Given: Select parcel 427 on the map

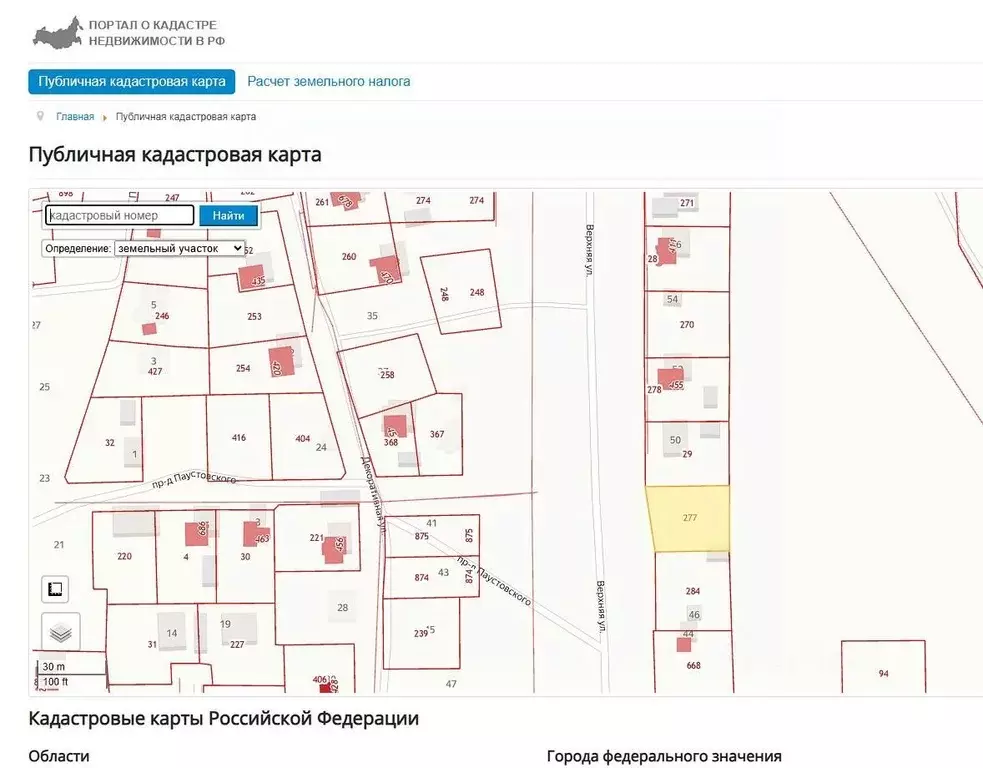Looking at the screenshot, I should [155, 371].
